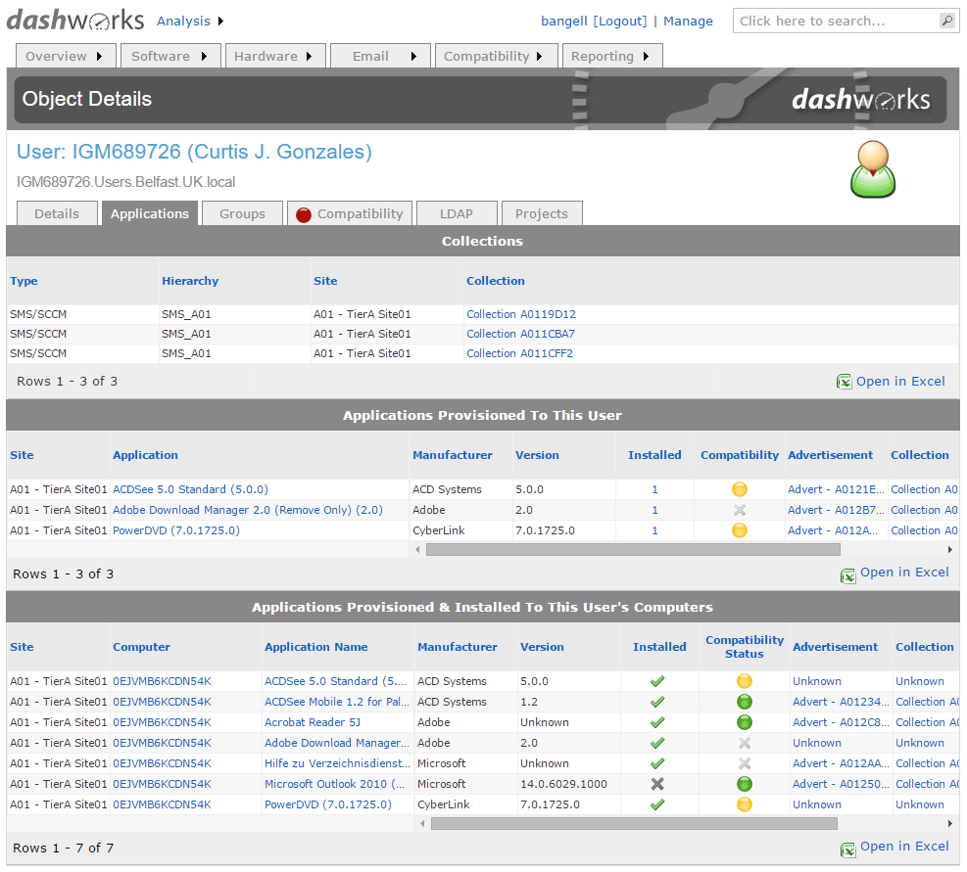Click installed count 1 for PowerDVD (7.0.1725.0)
Screen dimensions: 967x872
[x=654, y=530]
